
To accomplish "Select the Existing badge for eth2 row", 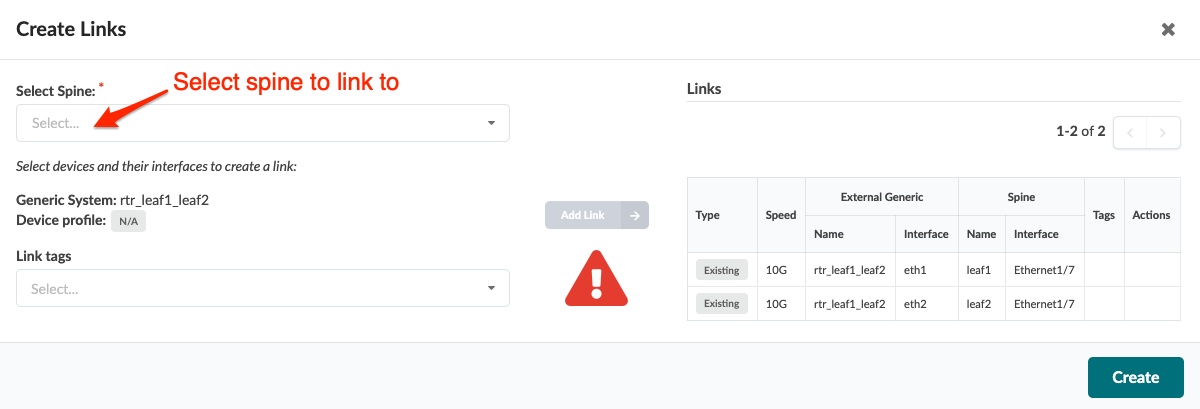I will 721,303.
